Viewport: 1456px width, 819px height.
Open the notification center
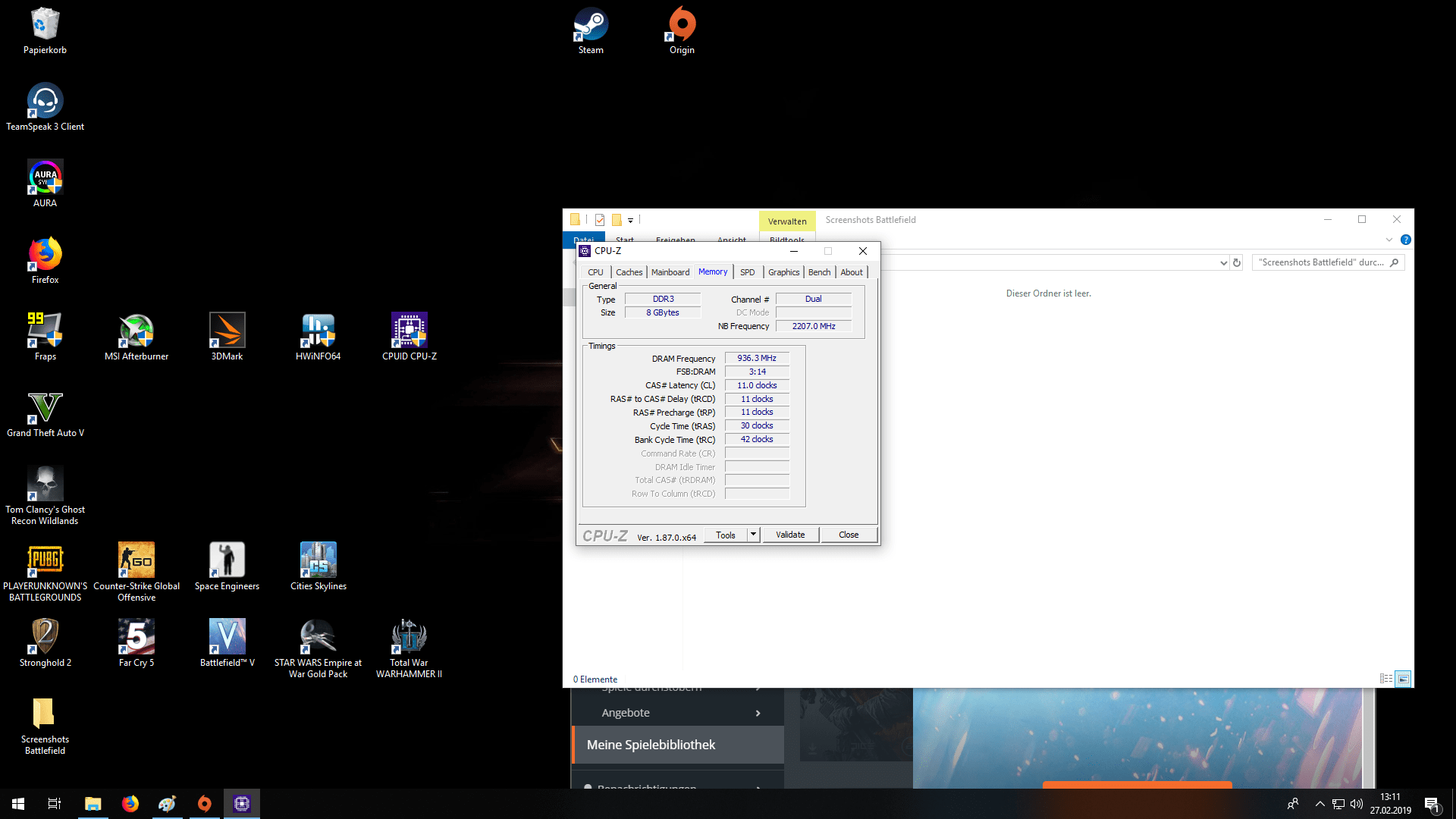click(x=1432, y=804)
